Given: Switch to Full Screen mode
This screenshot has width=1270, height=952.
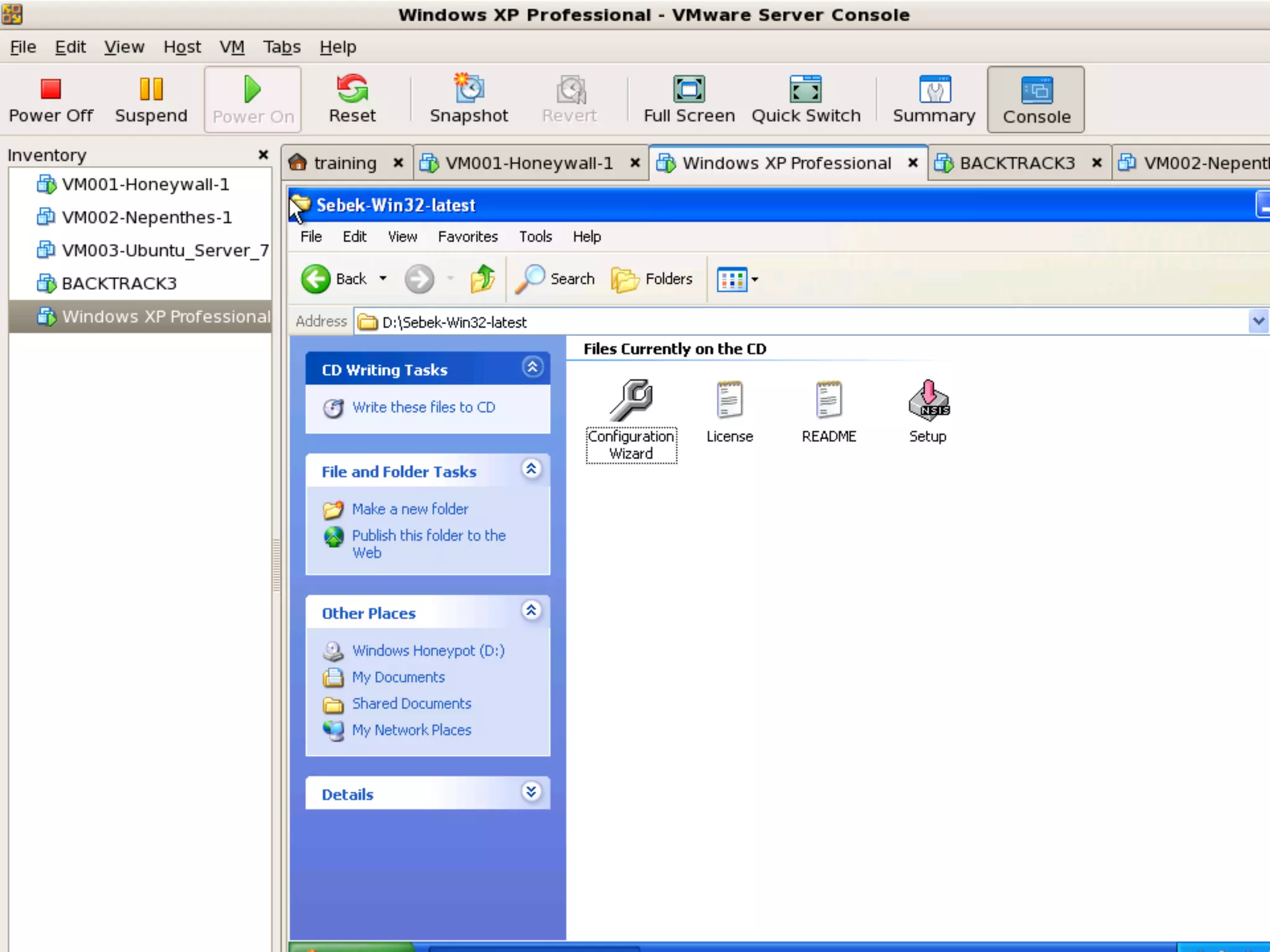Looking at the screenshot, I should tap(689, 90).
